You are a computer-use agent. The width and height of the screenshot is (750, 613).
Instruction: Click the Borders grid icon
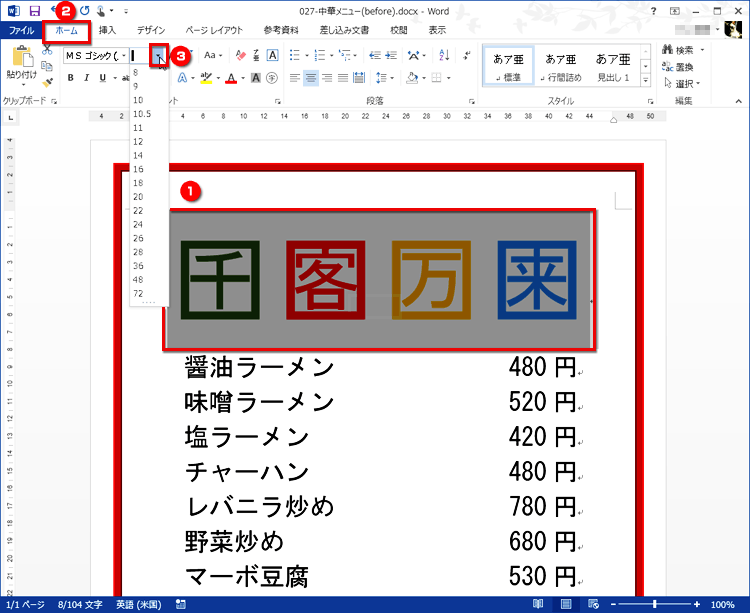436,77
